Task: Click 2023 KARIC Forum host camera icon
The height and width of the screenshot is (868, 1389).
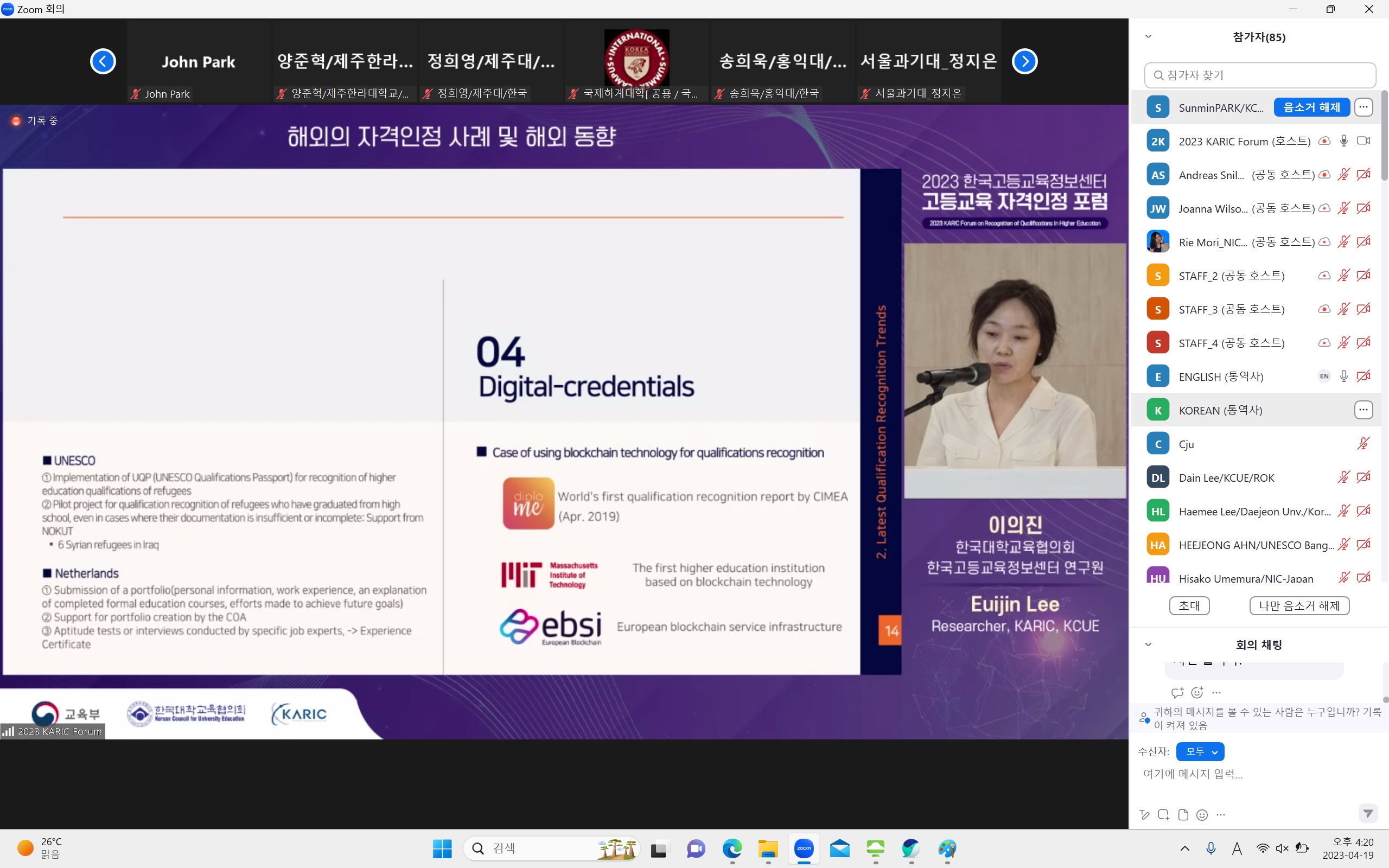Action: point(1363,141)
